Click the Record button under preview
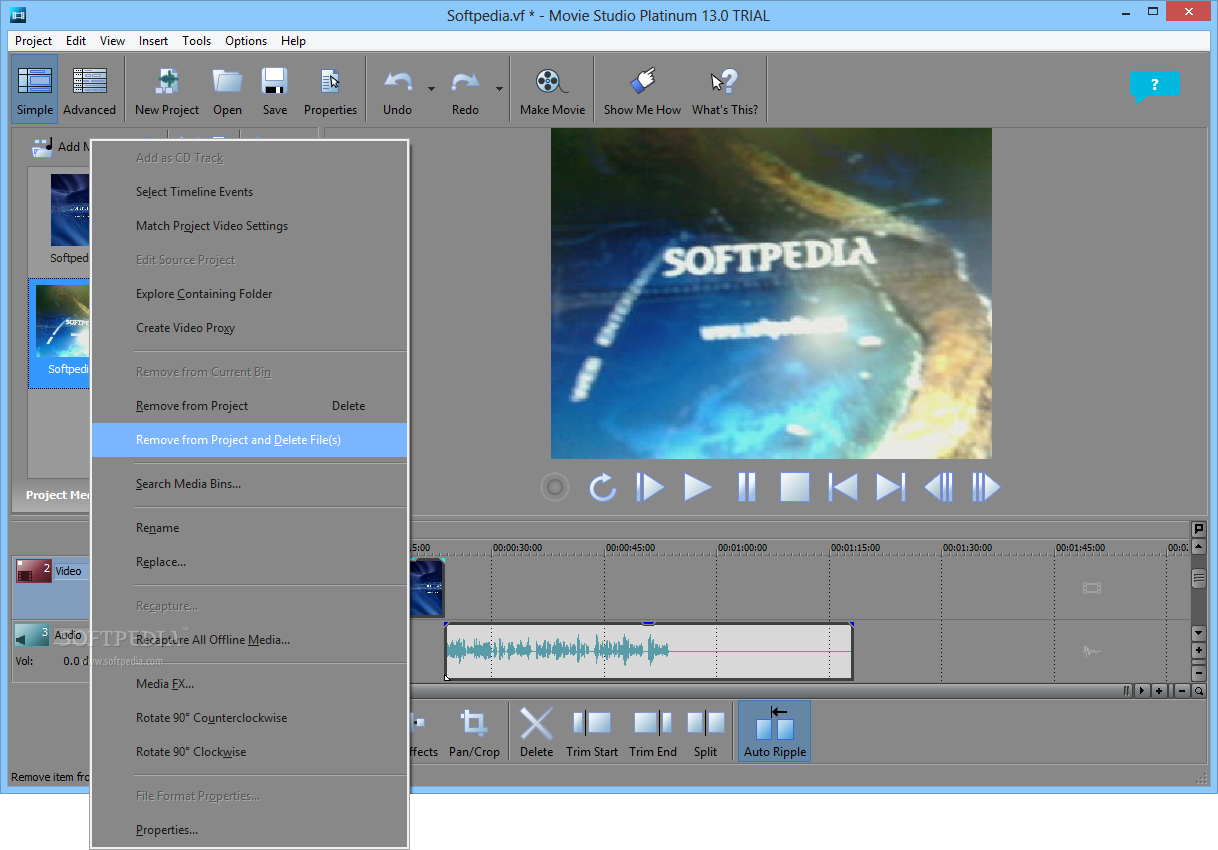The image size is (1218, 850). (554, 487)
